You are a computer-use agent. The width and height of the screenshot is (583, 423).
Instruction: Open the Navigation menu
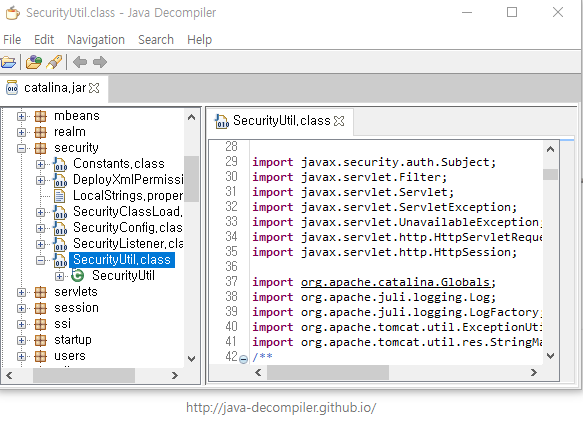pos(96,39)
